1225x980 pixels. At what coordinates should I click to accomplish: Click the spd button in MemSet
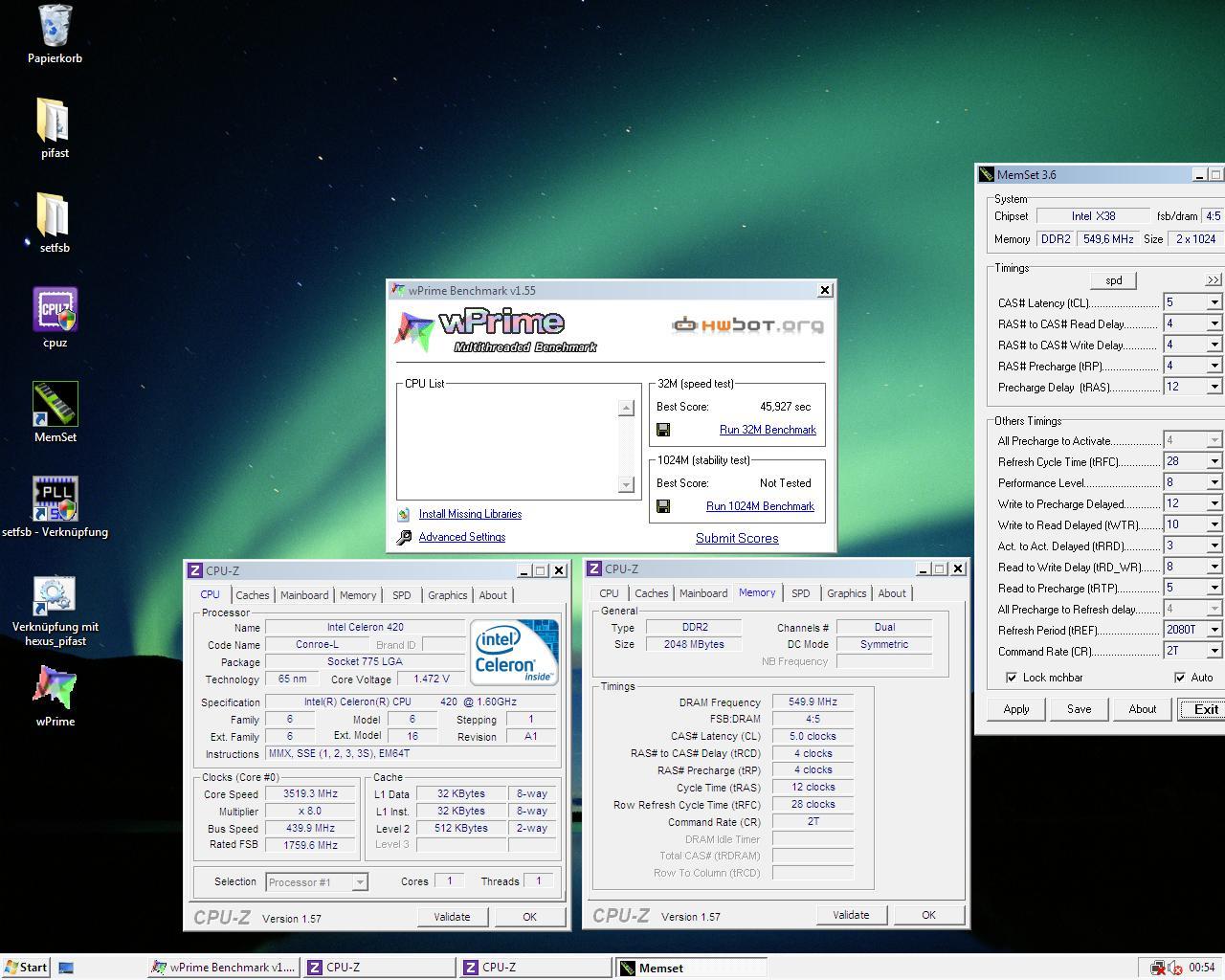click(x=1114, y=280)
